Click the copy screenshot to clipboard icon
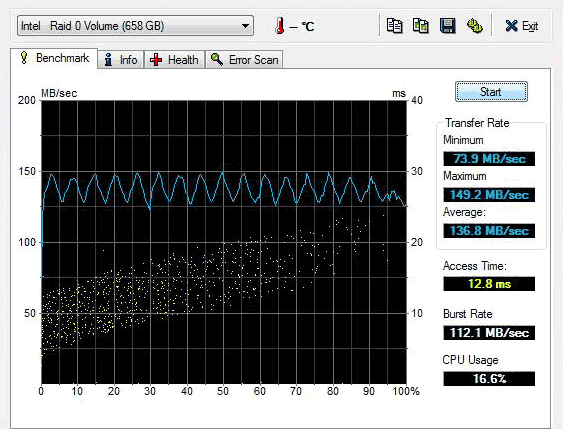563x429 pixels. [421, 26]
